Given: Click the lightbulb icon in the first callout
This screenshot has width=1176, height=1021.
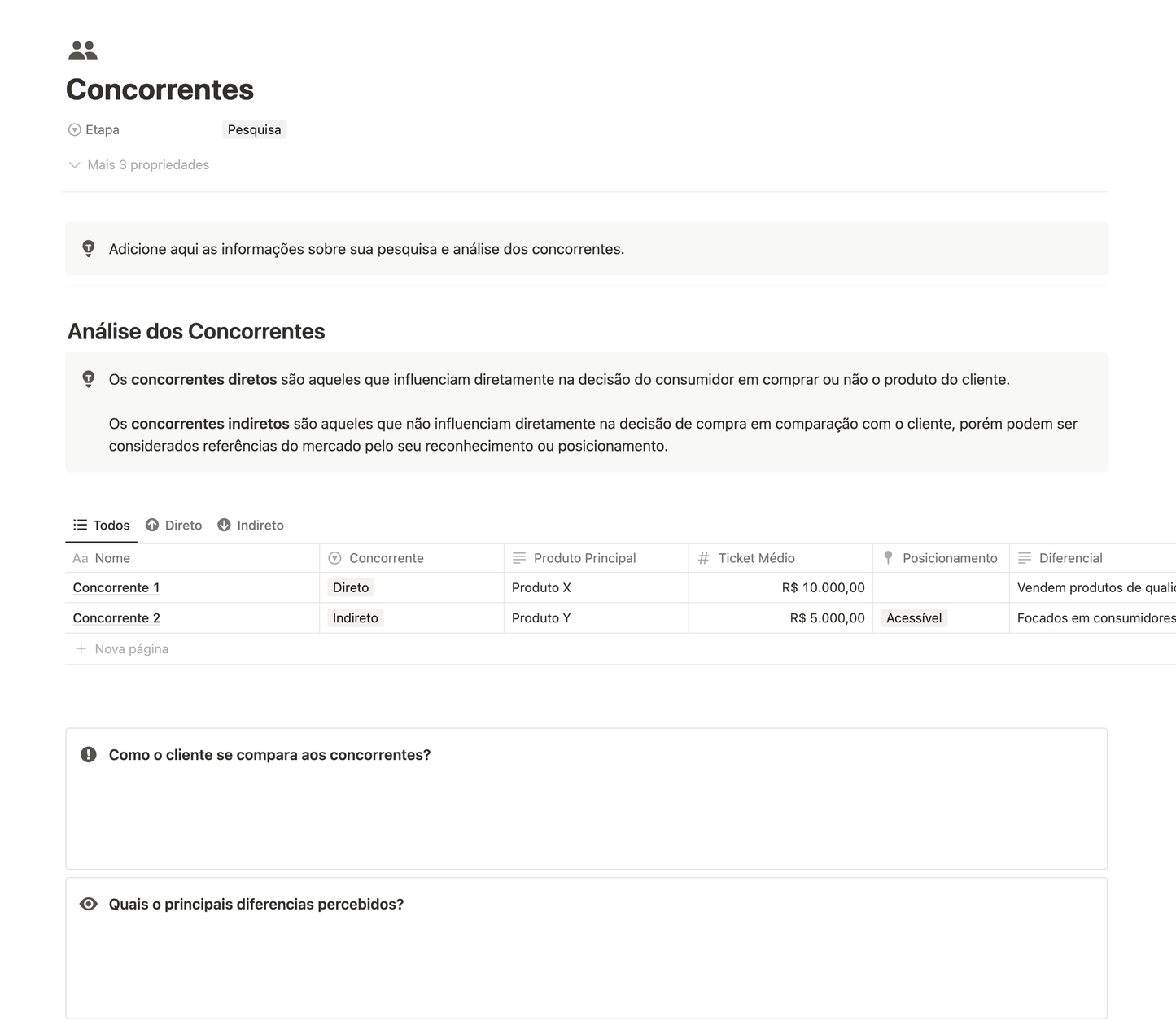Looking at the screenshot, I should tap(88, 248).
